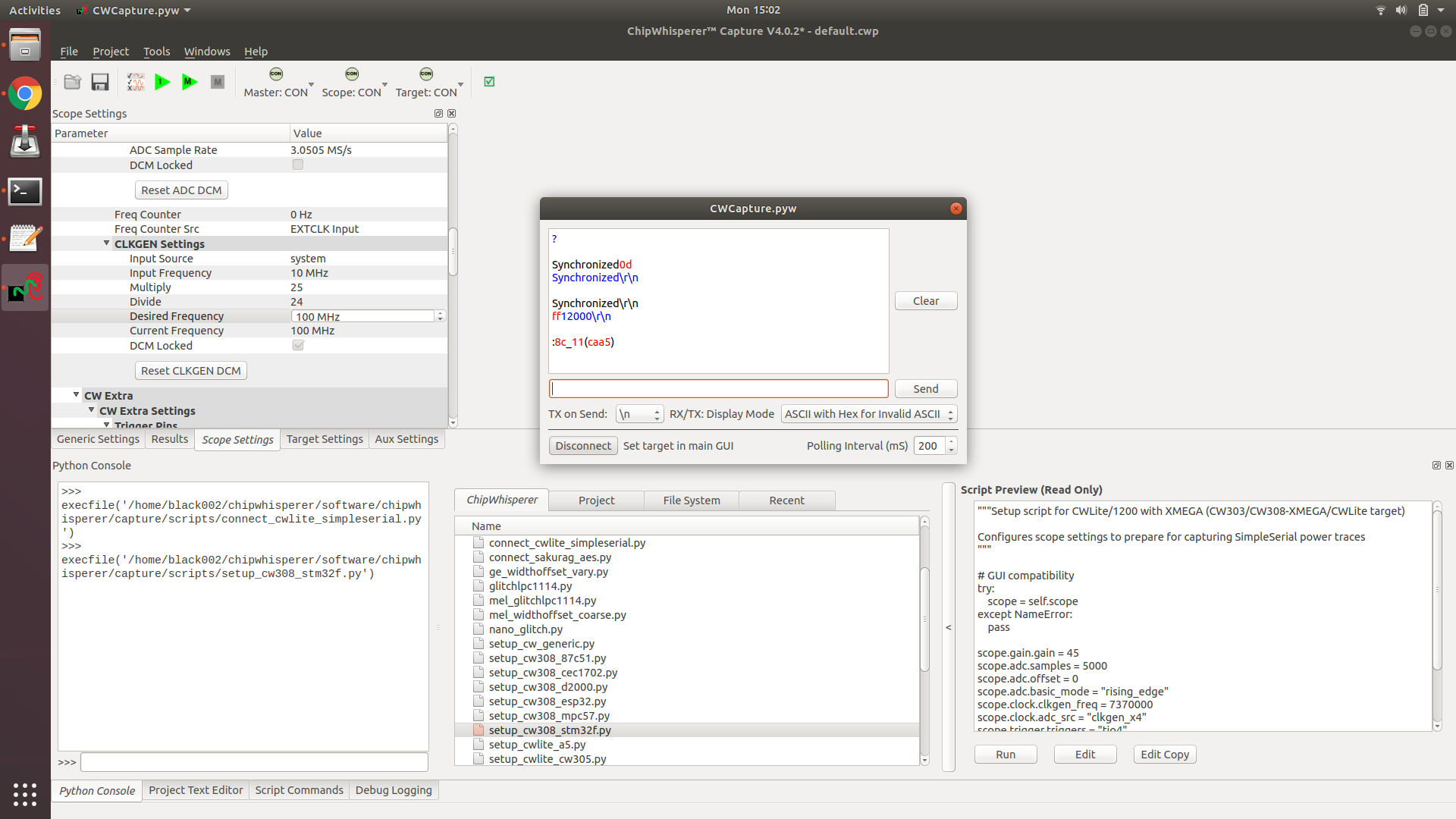The height and width of the screenshot is (819, 1456).
Task: Adjust Polling Interval spinner arrows
Action: 951,446
